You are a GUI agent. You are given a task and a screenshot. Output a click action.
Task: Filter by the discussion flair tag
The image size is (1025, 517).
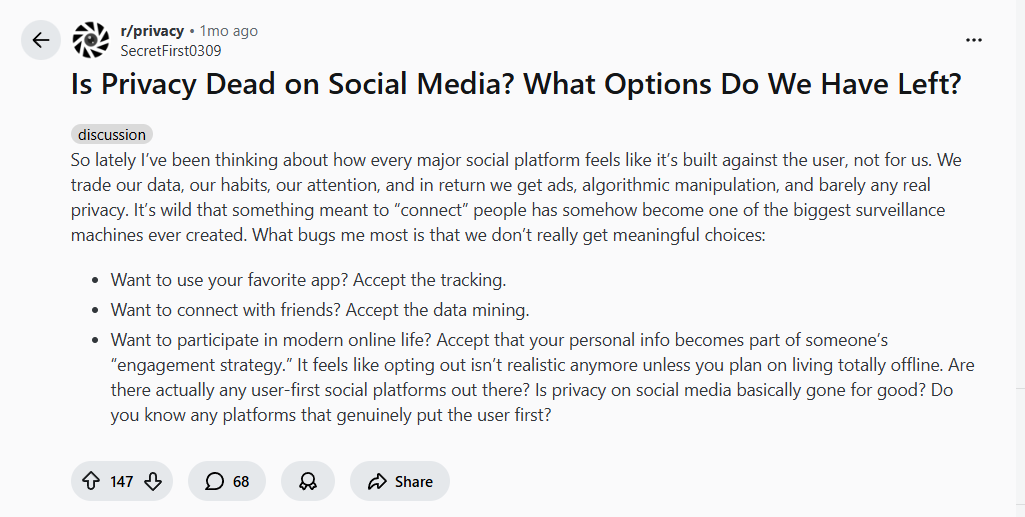pos(112,134)
